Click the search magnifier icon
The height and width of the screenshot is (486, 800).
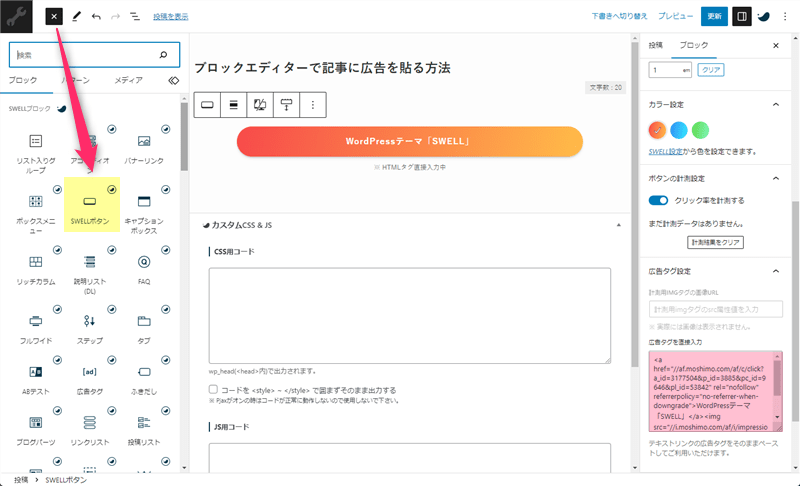pyautogui.click(x=163, y=55)
